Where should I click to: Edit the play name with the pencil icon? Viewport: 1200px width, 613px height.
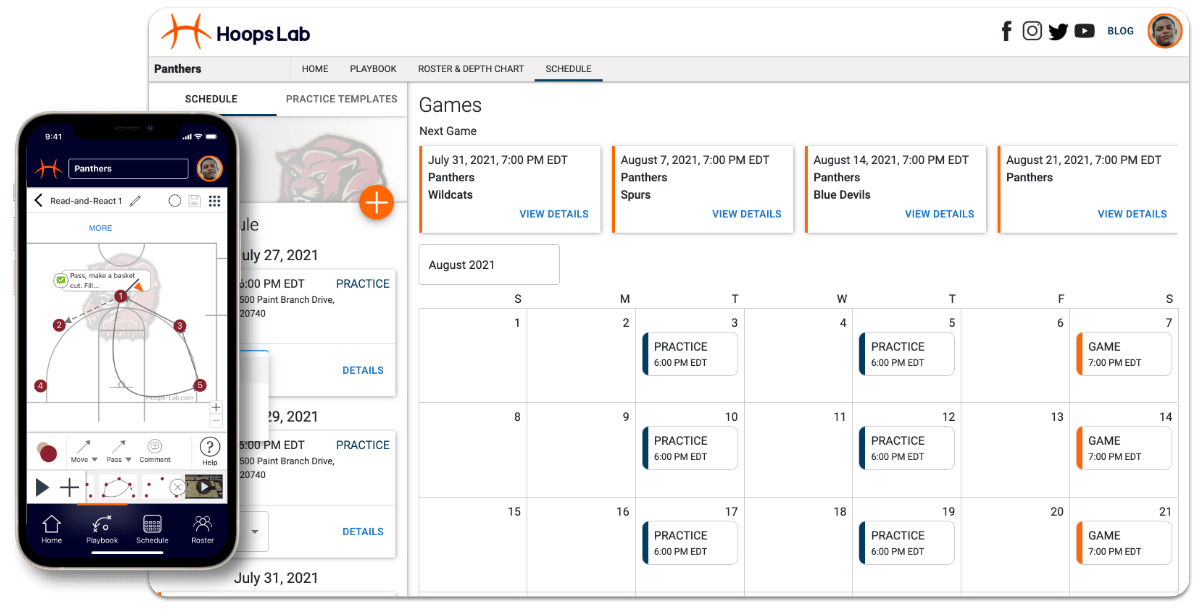(x=135, y=200)
